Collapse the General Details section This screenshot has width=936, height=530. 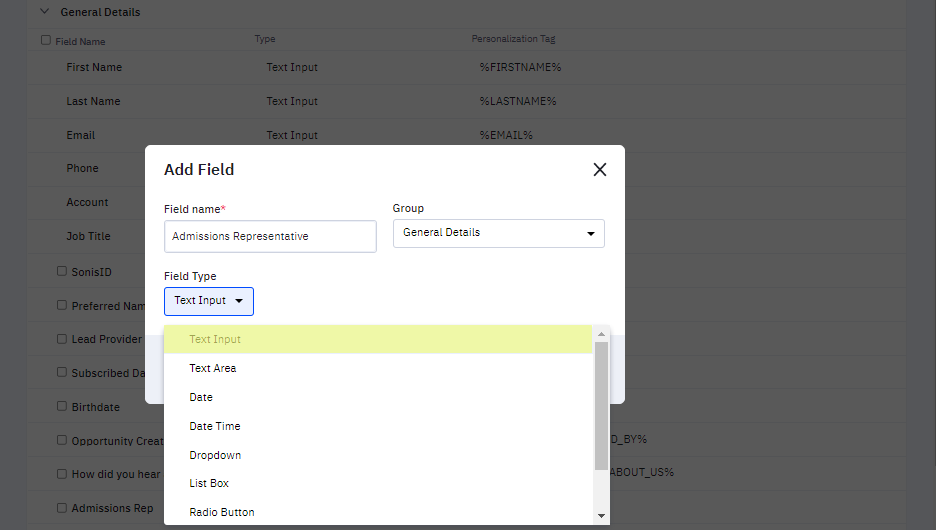coord(44,12)
